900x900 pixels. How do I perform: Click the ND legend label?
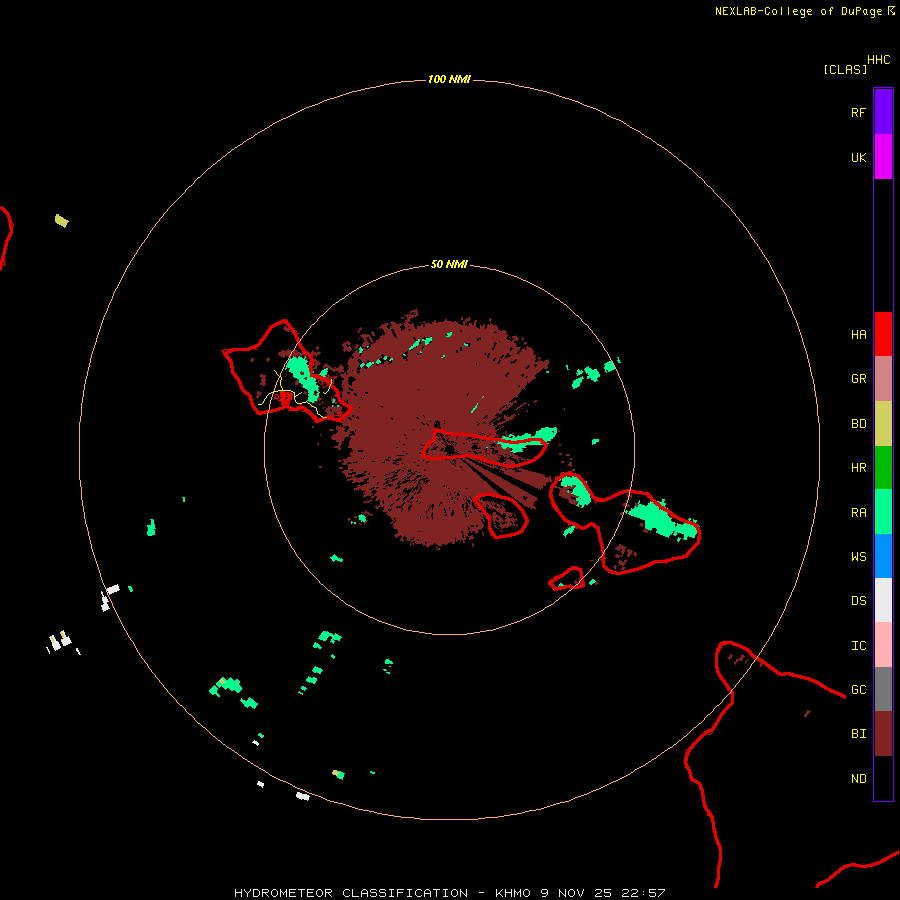click(858, 779)
